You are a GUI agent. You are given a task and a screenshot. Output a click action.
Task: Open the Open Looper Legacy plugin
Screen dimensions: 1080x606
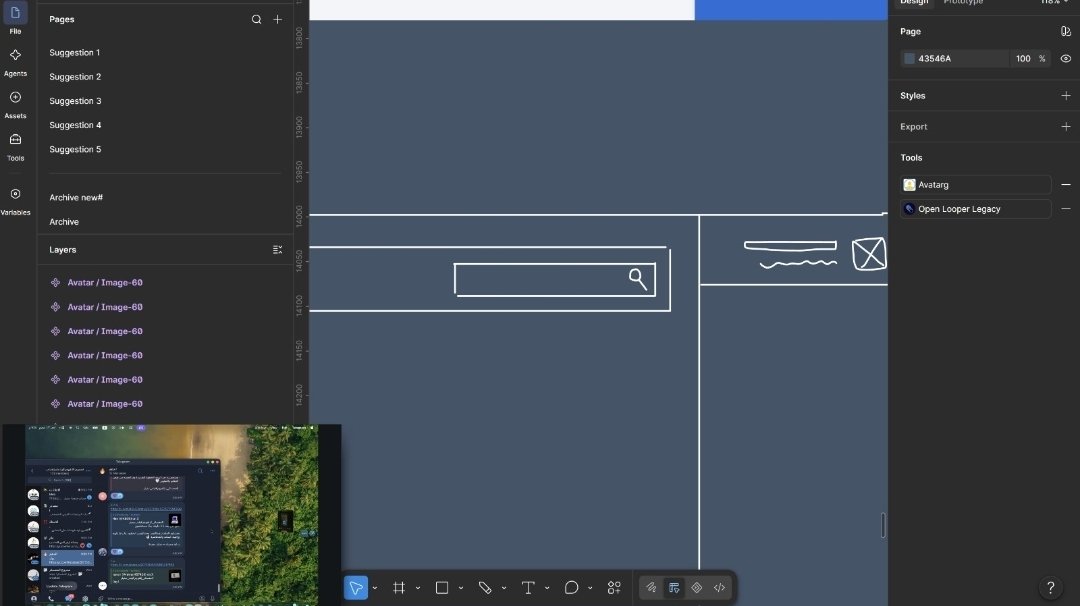pos(976,209)
